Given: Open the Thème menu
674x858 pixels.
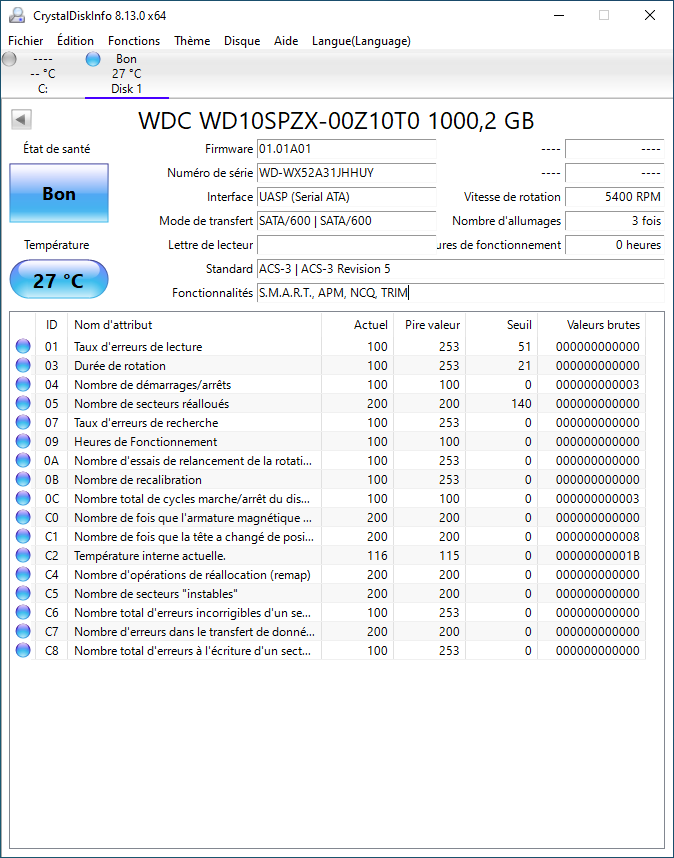Looking at the screenshot, I should pyautogui.click(x=192, y=41).
